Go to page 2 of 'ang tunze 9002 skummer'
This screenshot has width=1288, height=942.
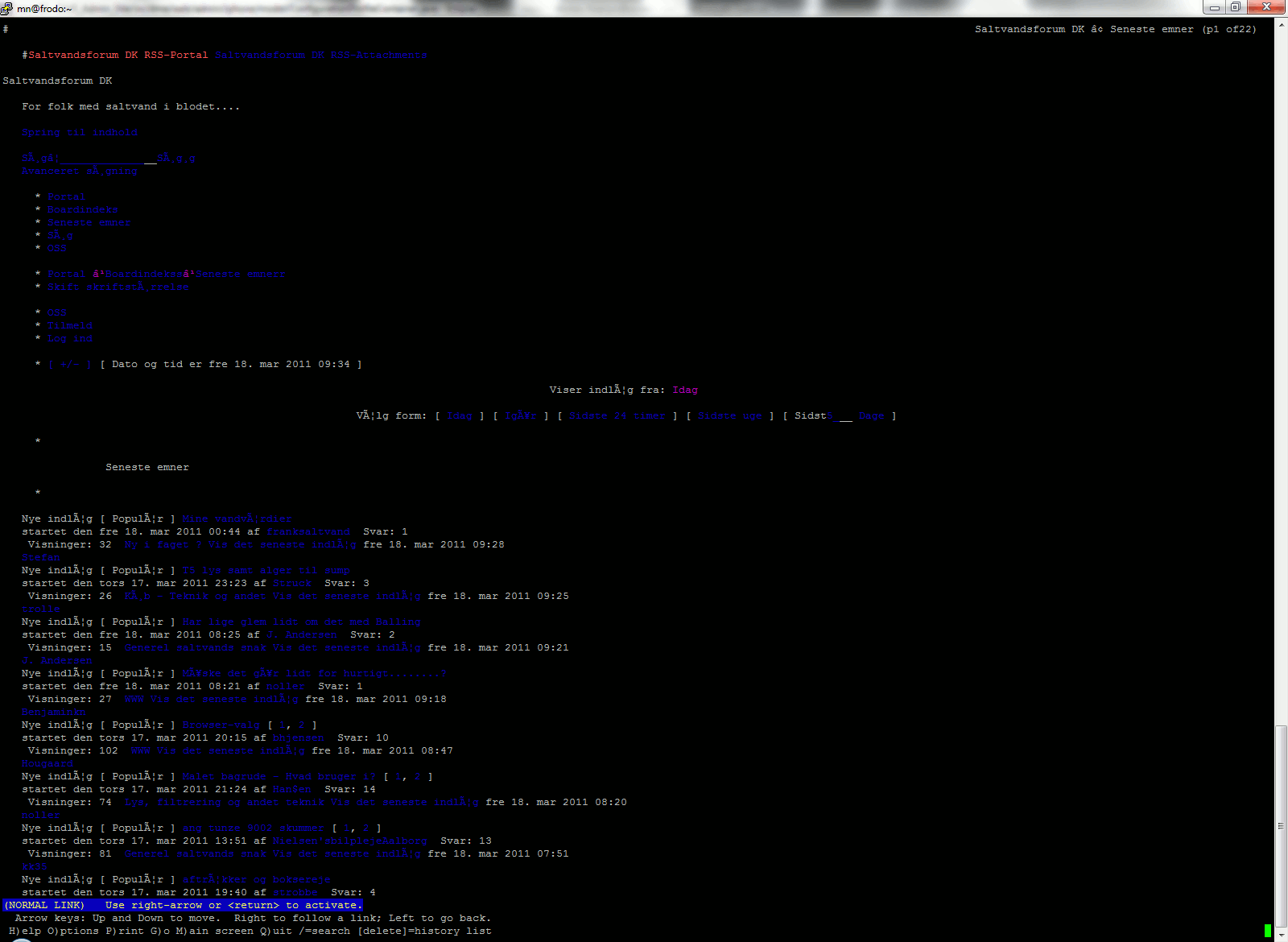coord(366,828)
